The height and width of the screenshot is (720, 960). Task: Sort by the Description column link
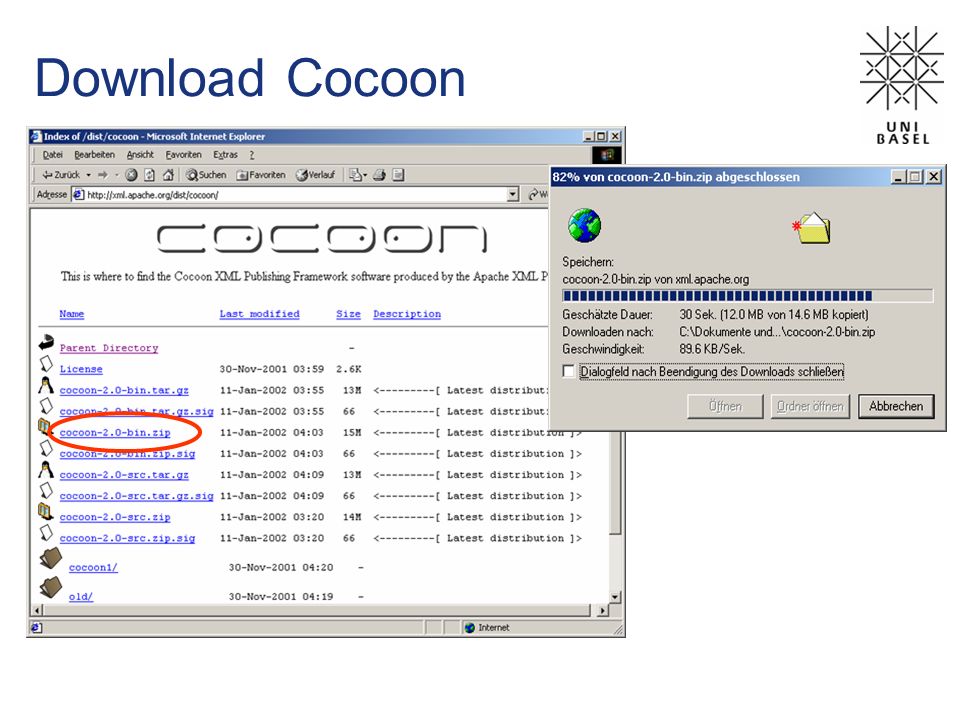click(407, 314)
